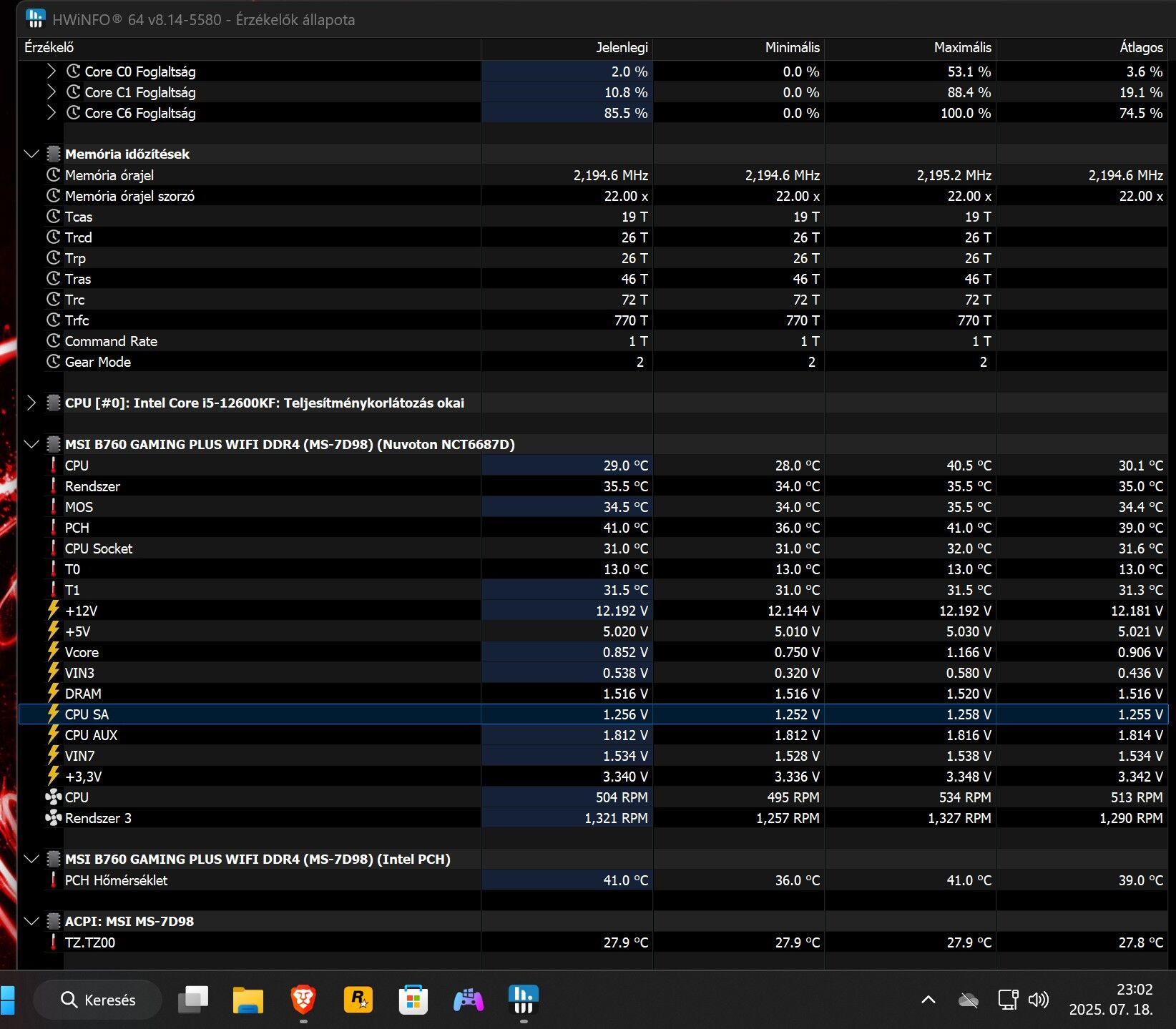Click the thermometer icon beside TZ.TZ00
The width and height of the screenshot is (1176, 1029).
[53, 942]
